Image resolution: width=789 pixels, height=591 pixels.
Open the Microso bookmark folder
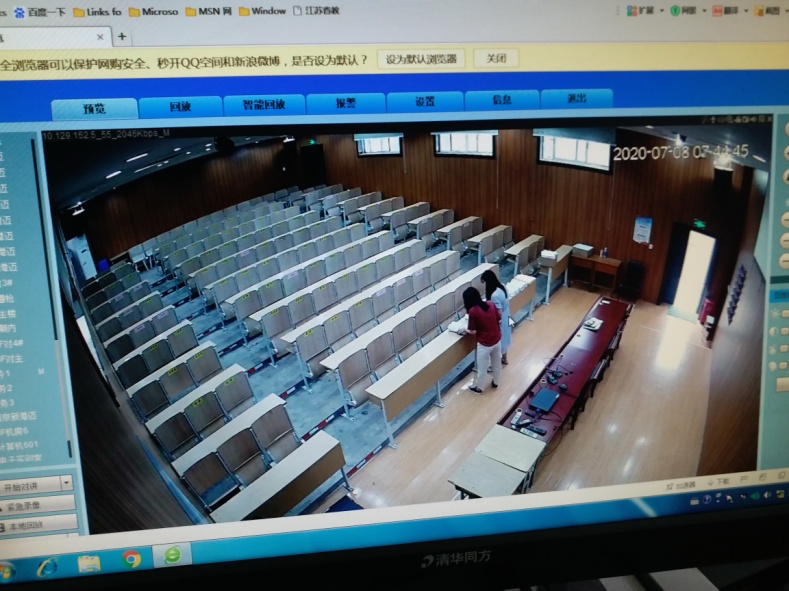click(153, 12)
